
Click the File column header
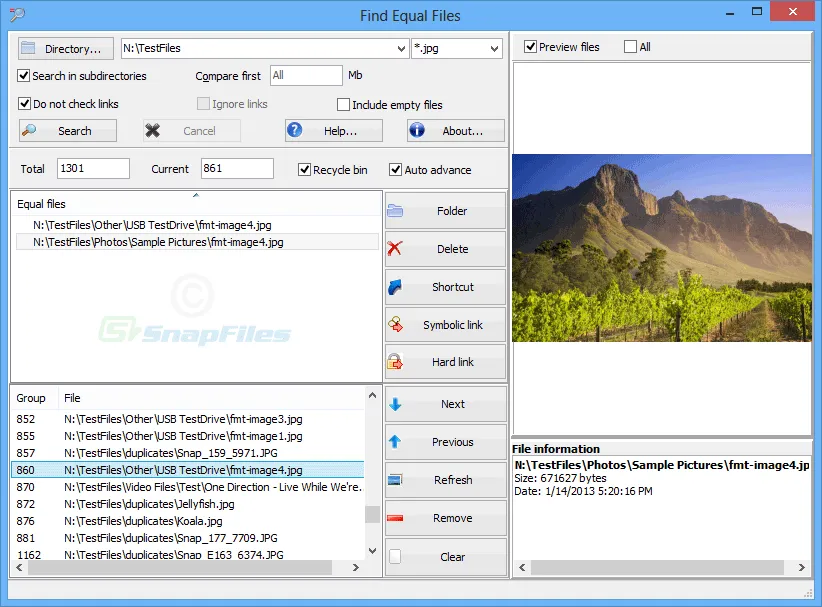click(x=211, y=398)
